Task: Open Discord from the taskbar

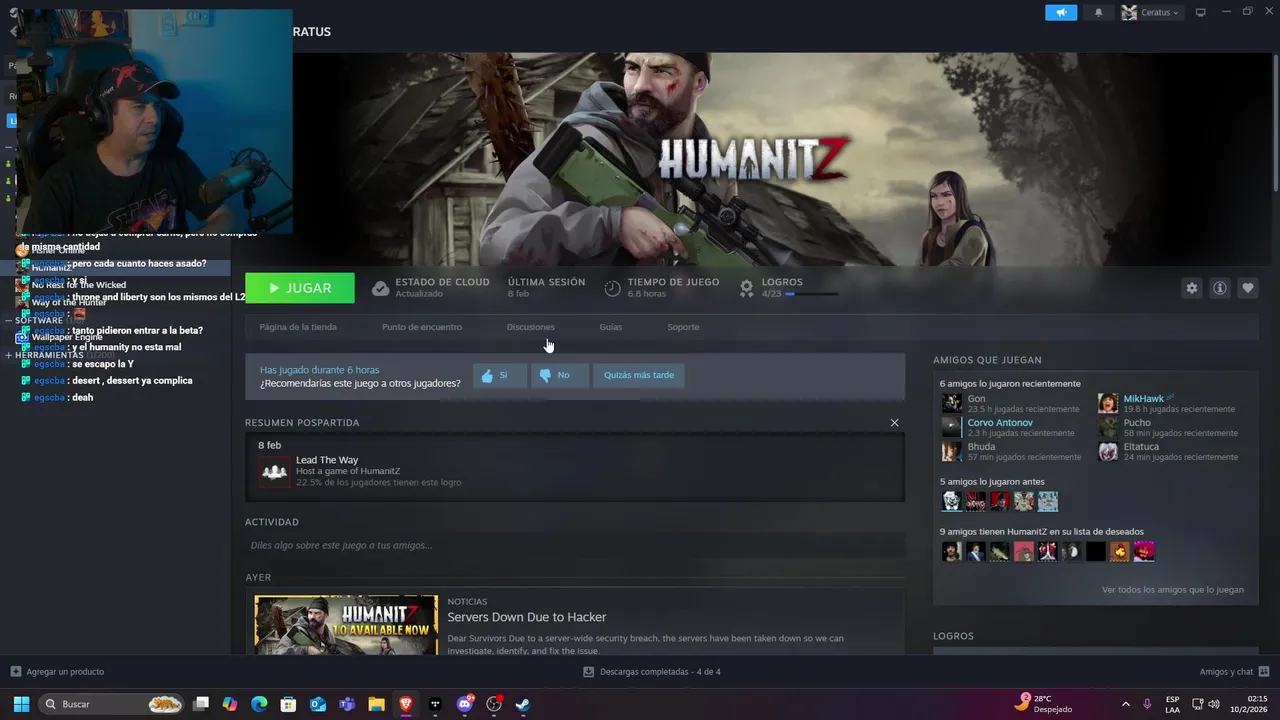Action: click(464, 704)
